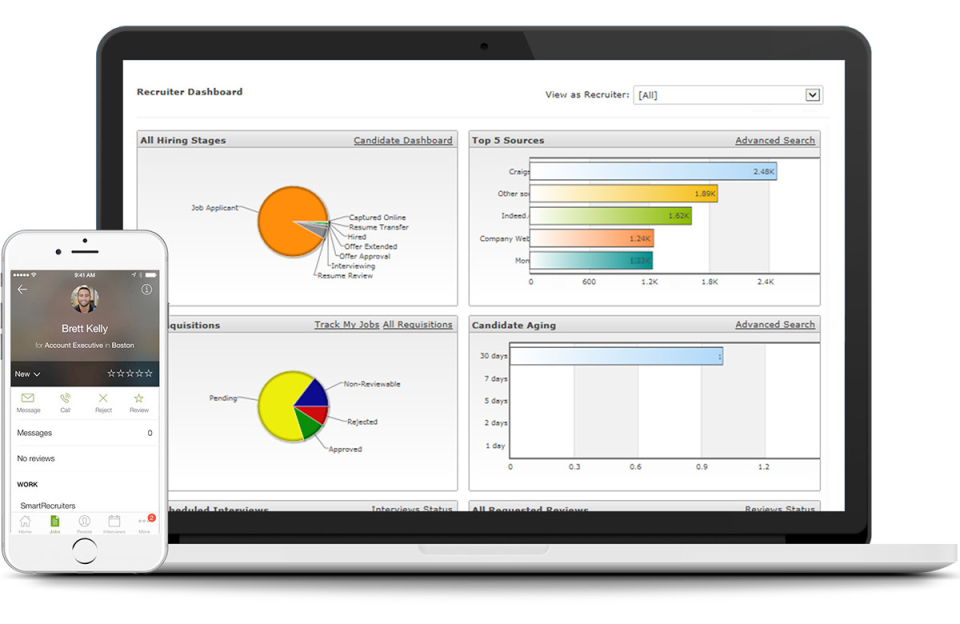Viewport: 960px width, 624px height.
Task: Open the Candidate Dashboard link
Action: 403,140
